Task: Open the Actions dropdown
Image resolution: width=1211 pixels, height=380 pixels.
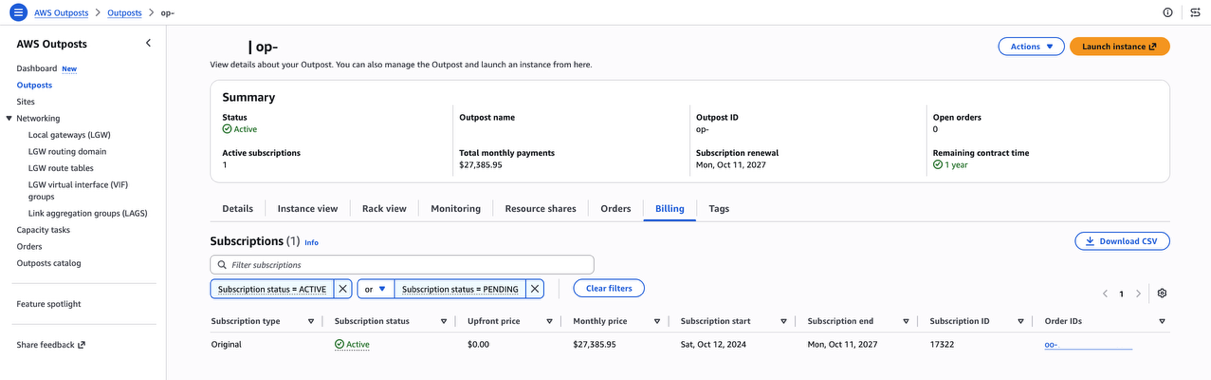Action: (1031, 46)
